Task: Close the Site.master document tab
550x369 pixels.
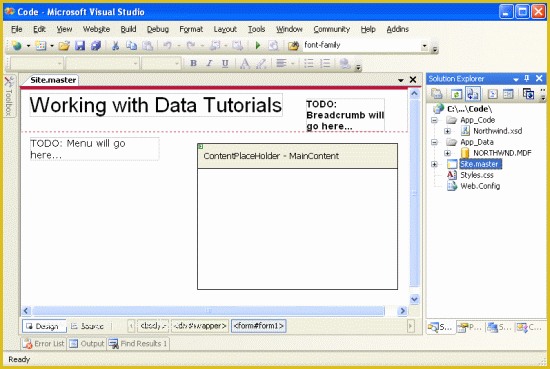Action: point(413,80)
